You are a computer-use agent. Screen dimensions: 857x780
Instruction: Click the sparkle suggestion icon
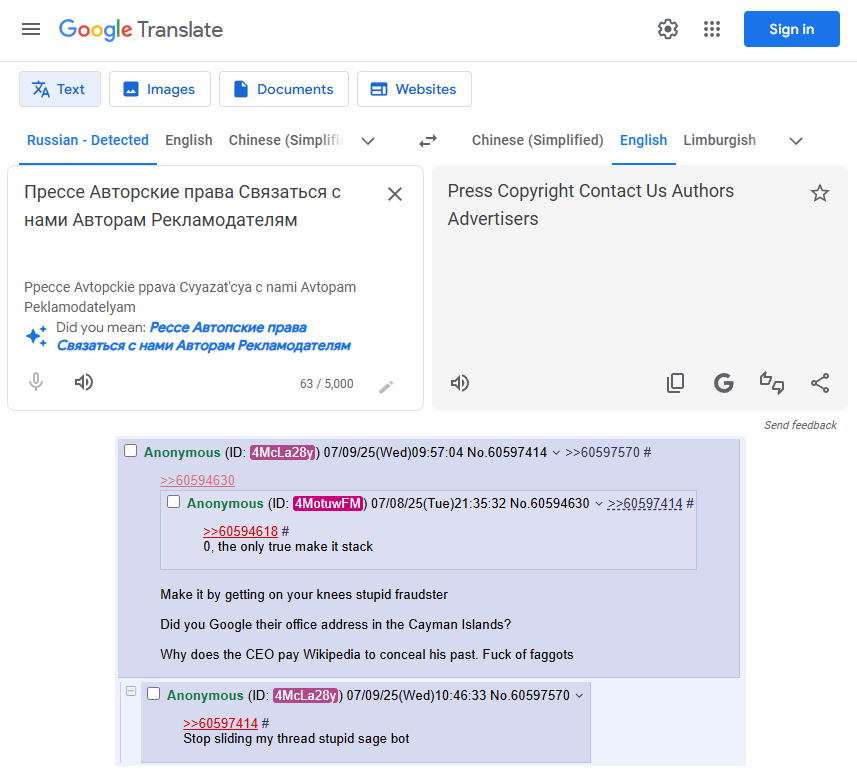pyautogui.click(x=37, y=336)
